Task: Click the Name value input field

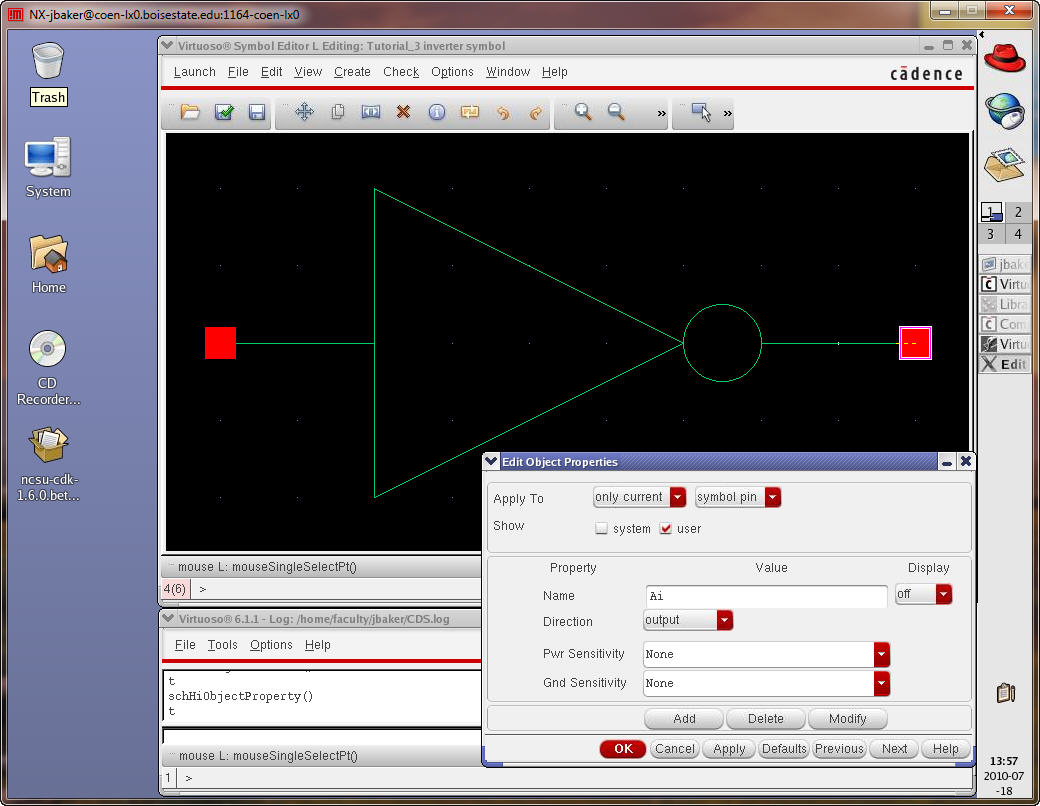Action: 766,596
